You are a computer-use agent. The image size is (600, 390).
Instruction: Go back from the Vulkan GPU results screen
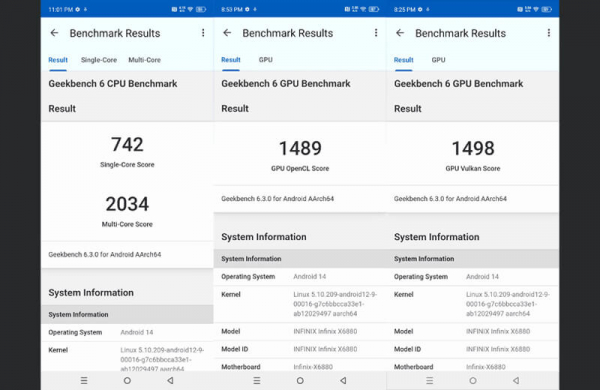pyautogui.click(x=400, y=33)
